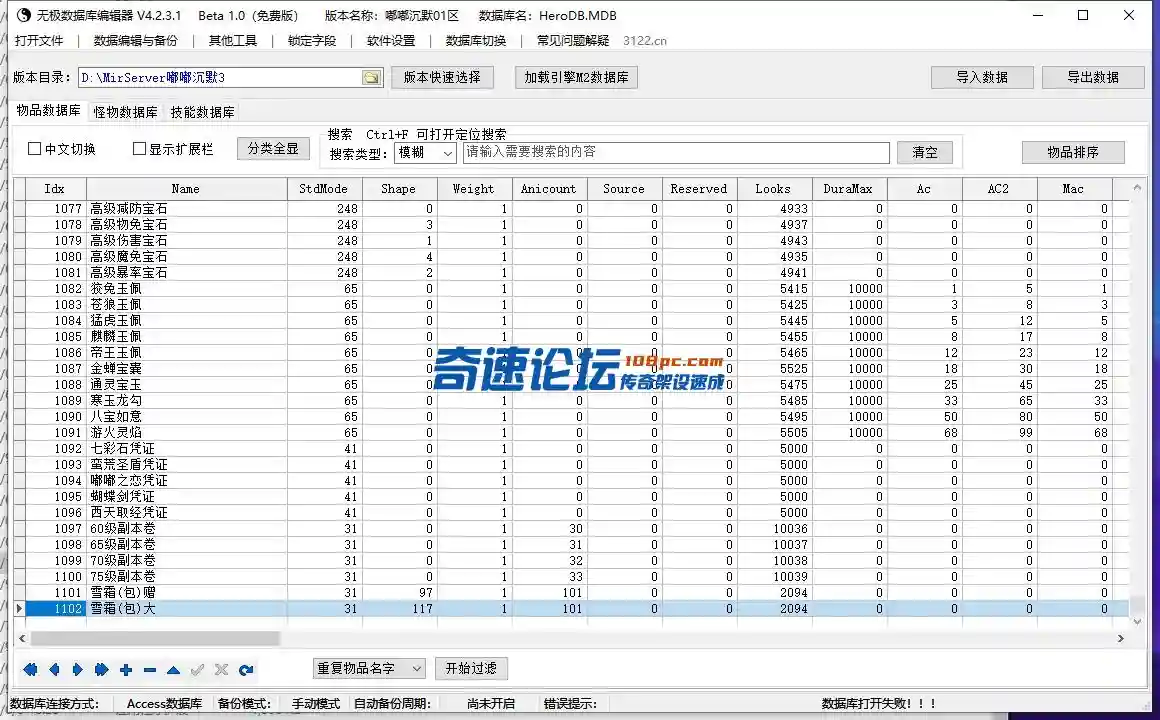Image resolution: width=1160 pixels, height=720 pixels.
Task: Jump to last record with navigator arrow
Action: tap(101, 670)
